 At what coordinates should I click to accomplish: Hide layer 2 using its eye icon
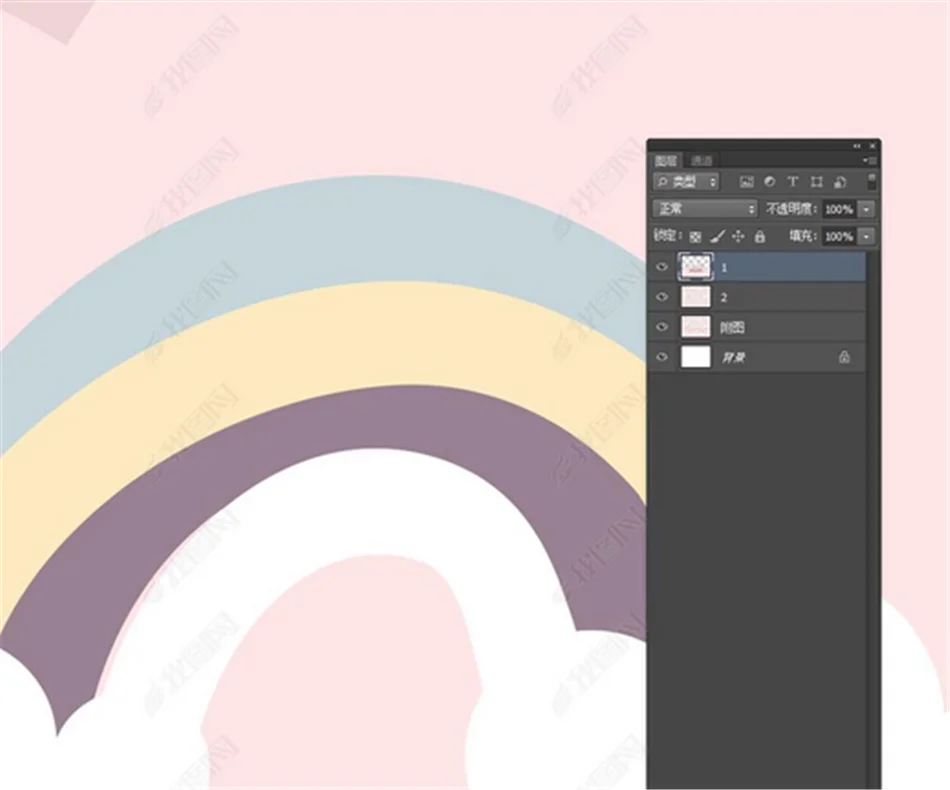(662, 296)
